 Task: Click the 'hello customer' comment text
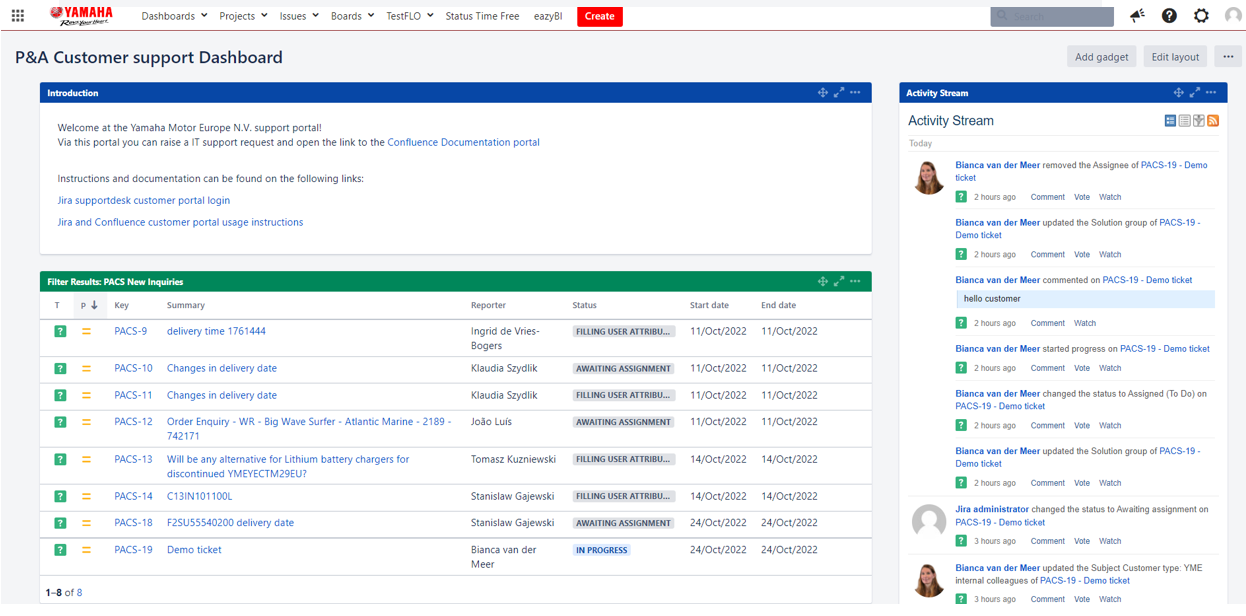coord(992,299)
